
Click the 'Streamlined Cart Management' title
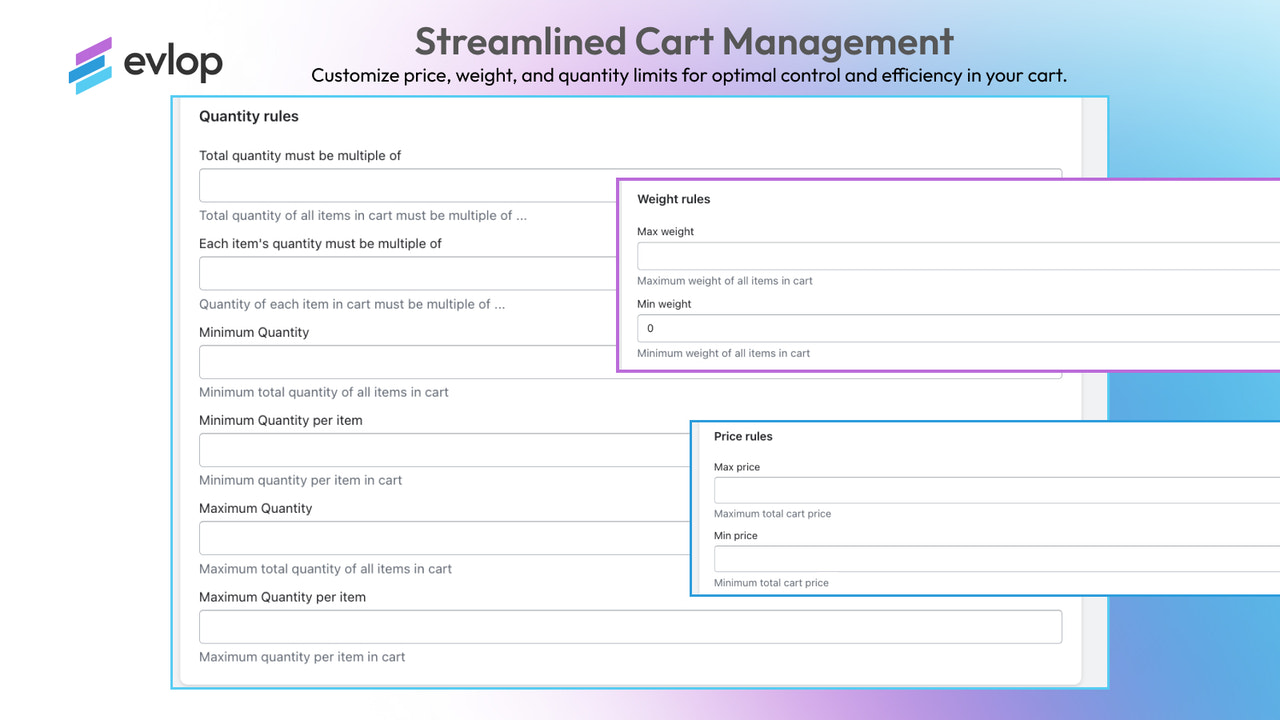683,42
